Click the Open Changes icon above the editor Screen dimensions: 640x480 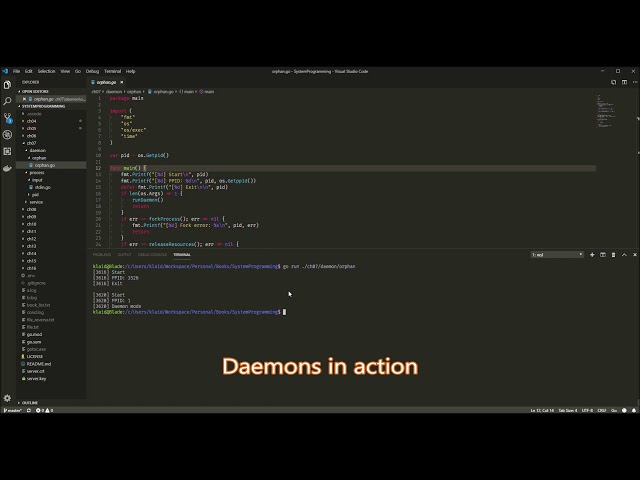tap(613, 82)
